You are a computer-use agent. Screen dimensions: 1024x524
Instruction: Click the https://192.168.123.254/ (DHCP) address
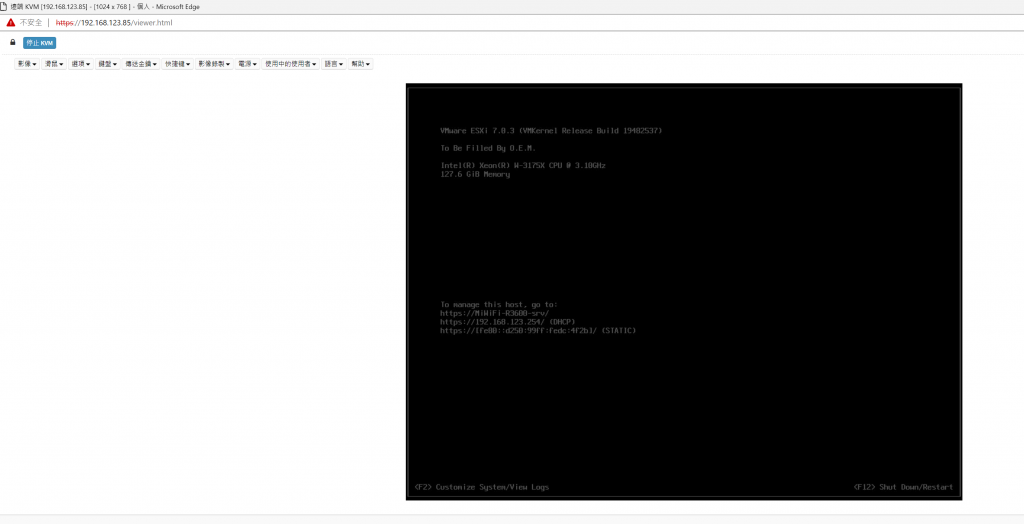(x=507, y=322)
